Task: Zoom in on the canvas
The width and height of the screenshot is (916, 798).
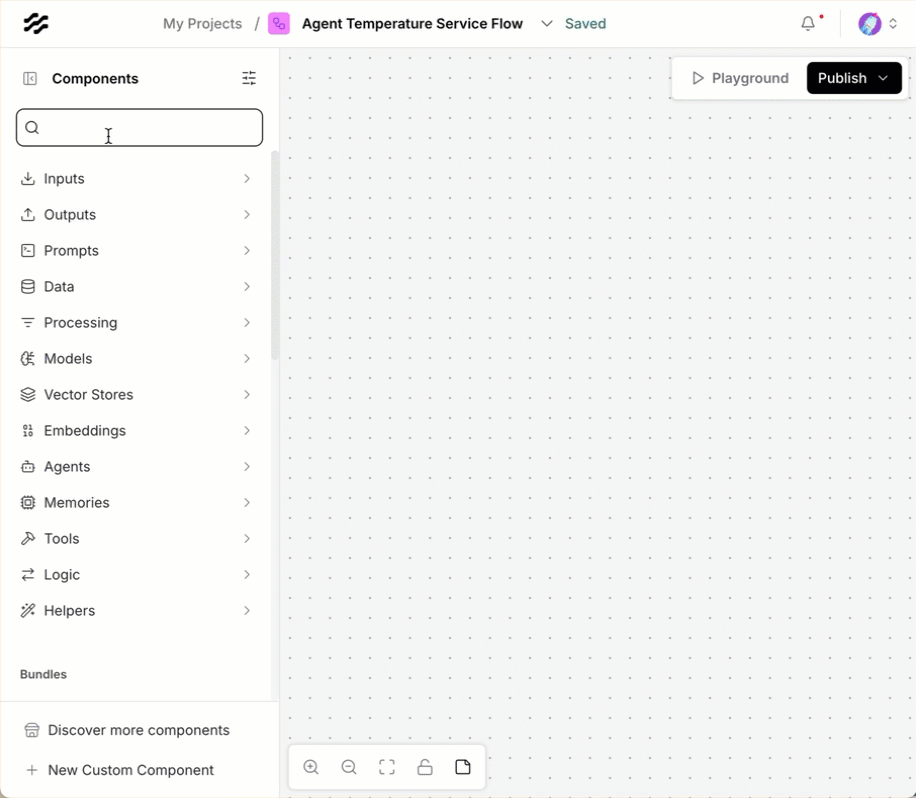Action: coord(310,766)
